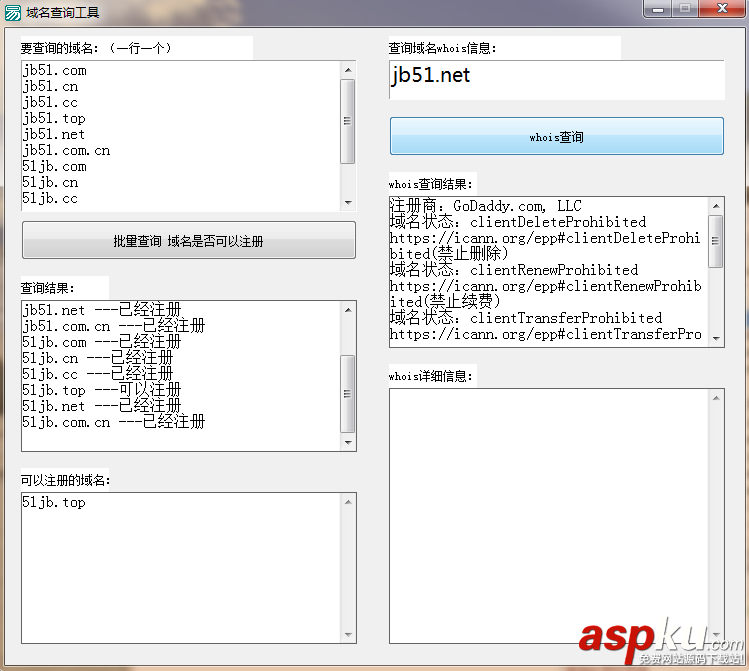Click result row 51jb.cc ---已经注册

98,374
